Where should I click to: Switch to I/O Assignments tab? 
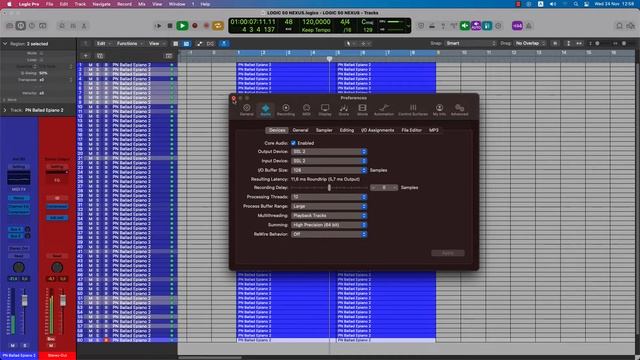[x=378, y=130]
